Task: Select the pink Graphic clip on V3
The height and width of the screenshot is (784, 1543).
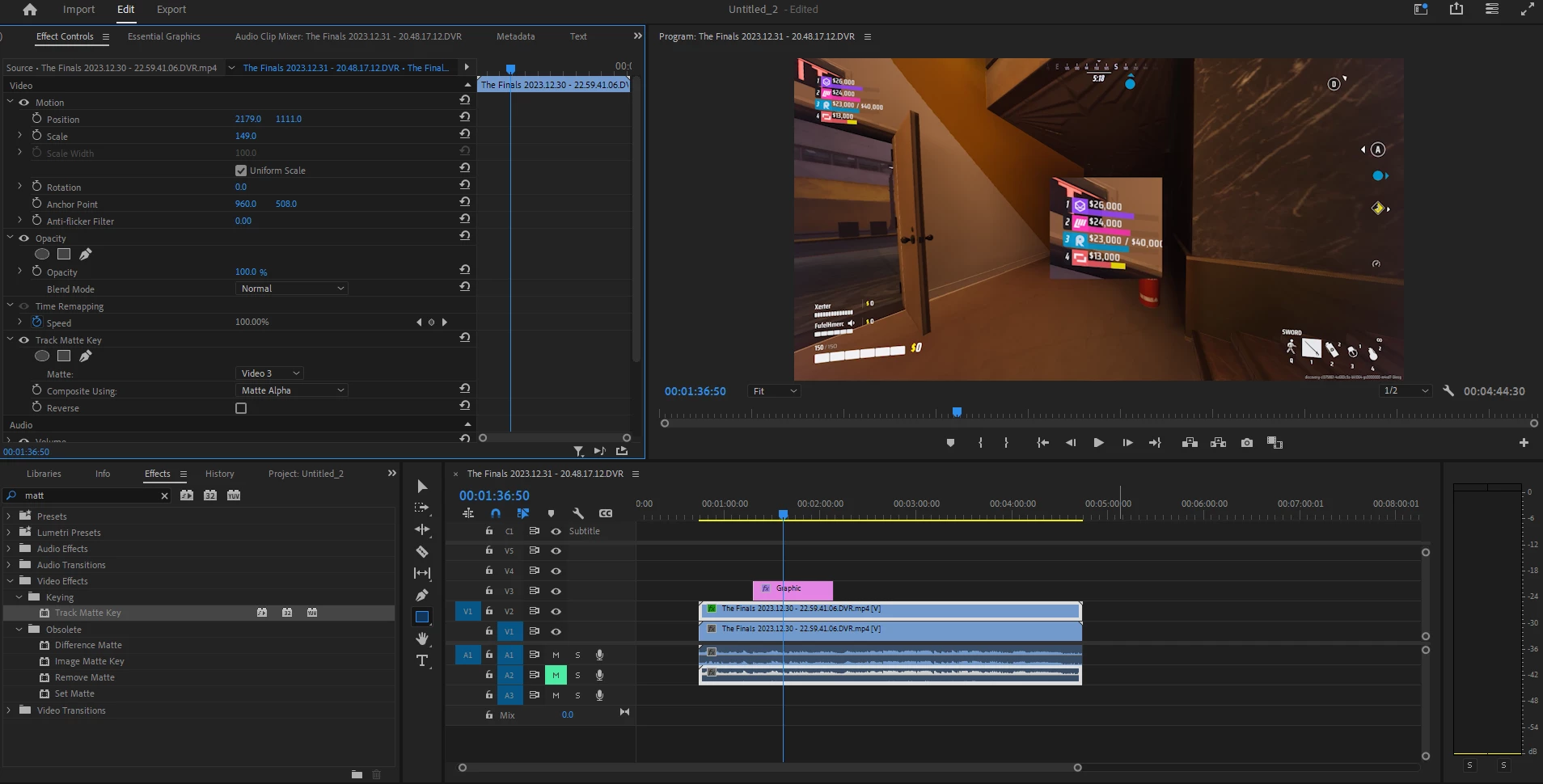Action: pos(793,590)
